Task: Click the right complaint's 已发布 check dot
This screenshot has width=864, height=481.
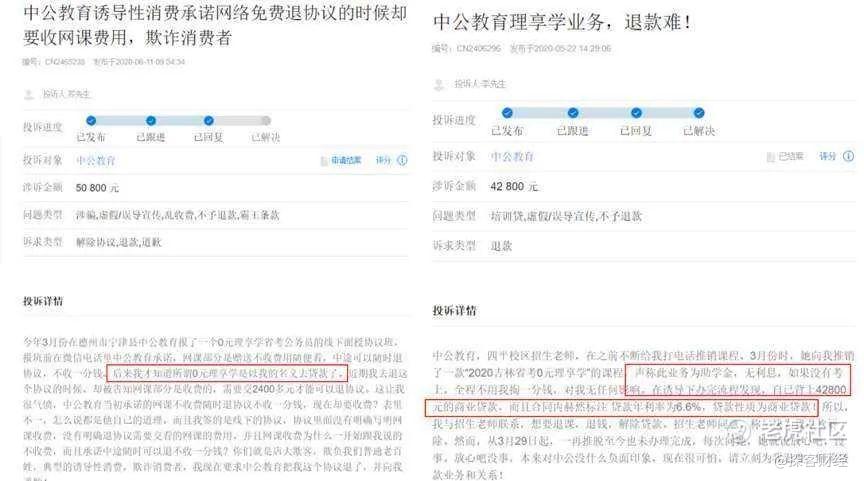Action: [x=507, y=113]
